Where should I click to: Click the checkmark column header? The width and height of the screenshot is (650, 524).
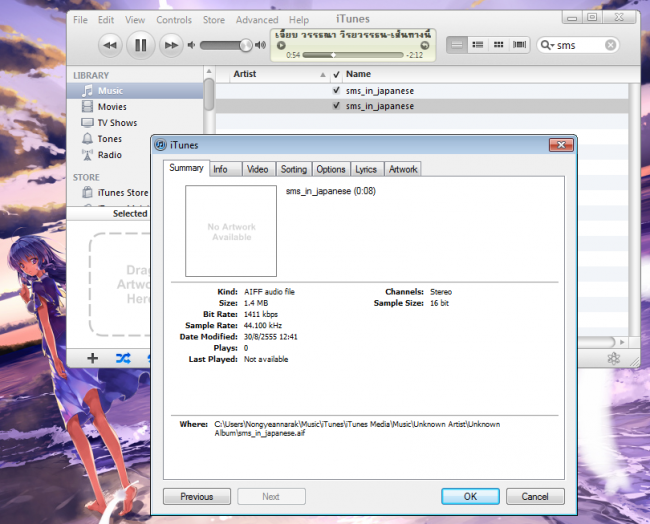click(x=336, y=75)
